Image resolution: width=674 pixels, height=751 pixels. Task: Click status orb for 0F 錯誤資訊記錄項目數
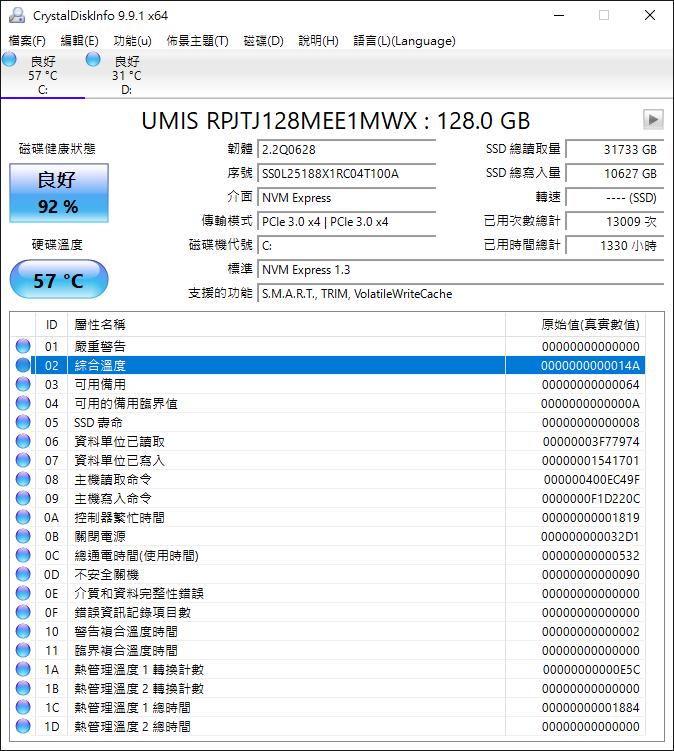click(x=23, y=612)
